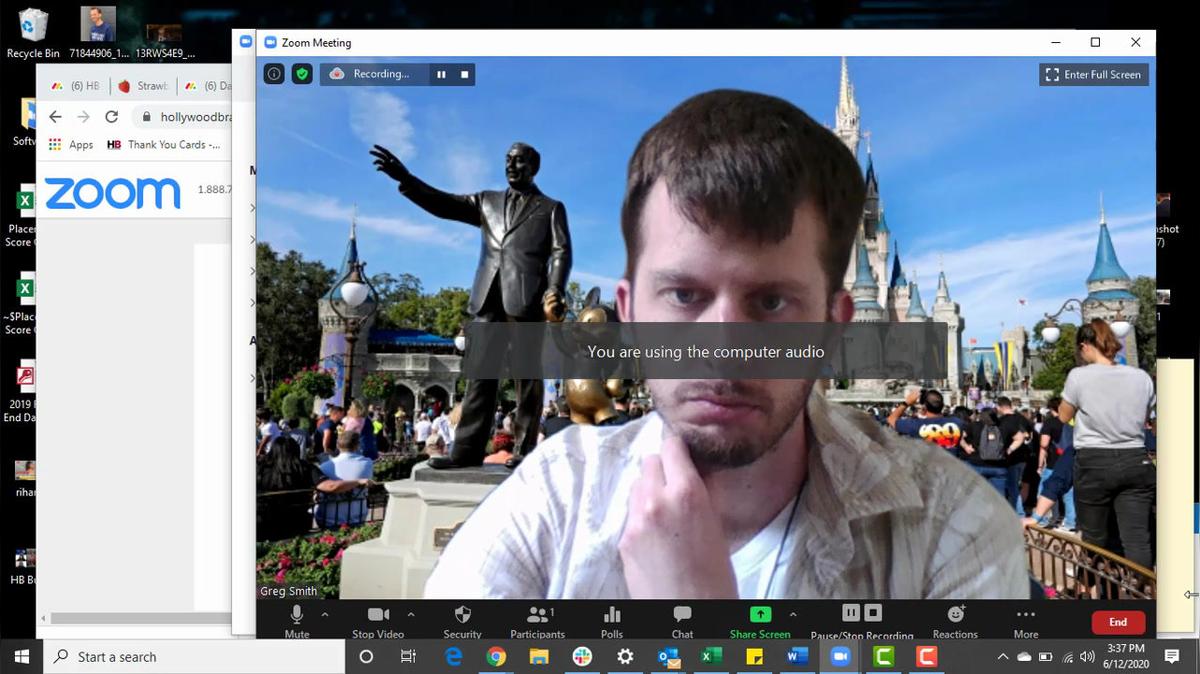Open audio options arrow next to Mute
Viewport: 1200px width, 674px height.
coord(324,615)
